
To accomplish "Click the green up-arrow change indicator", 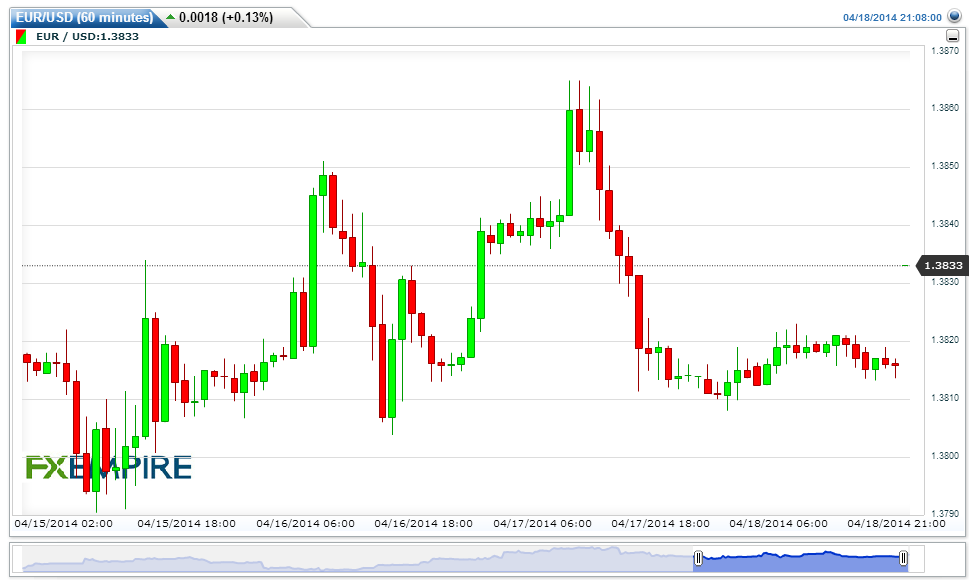I will [171, 17].
